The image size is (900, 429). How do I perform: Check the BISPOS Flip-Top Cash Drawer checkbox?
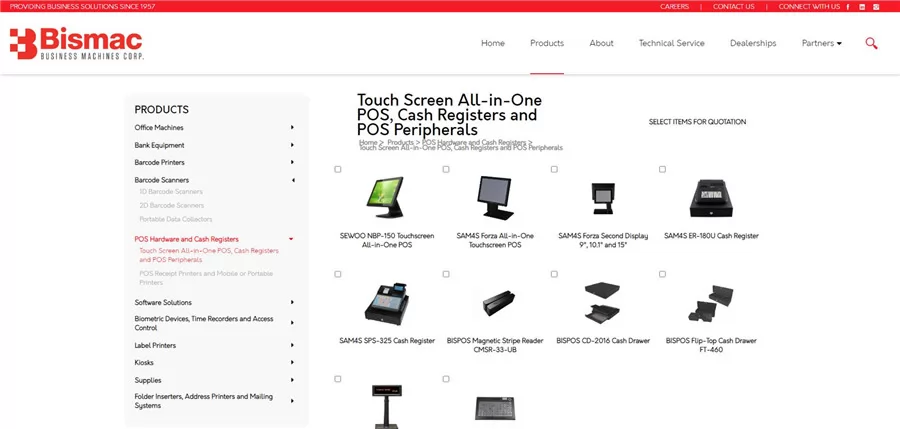[x=662, y=275]
